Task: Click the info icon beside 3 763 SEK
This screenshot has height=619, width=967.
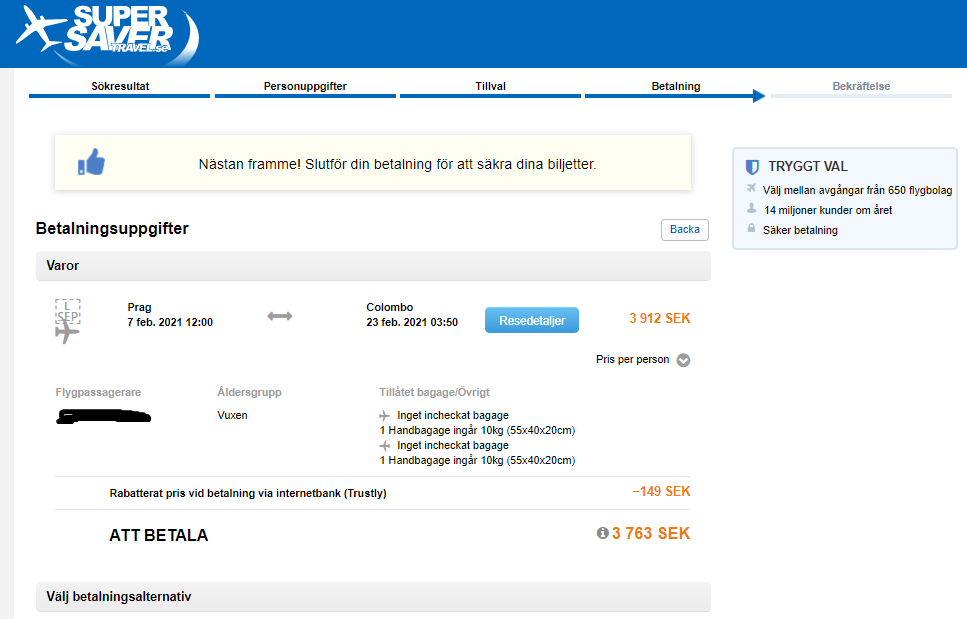Action: click(603, 533)
